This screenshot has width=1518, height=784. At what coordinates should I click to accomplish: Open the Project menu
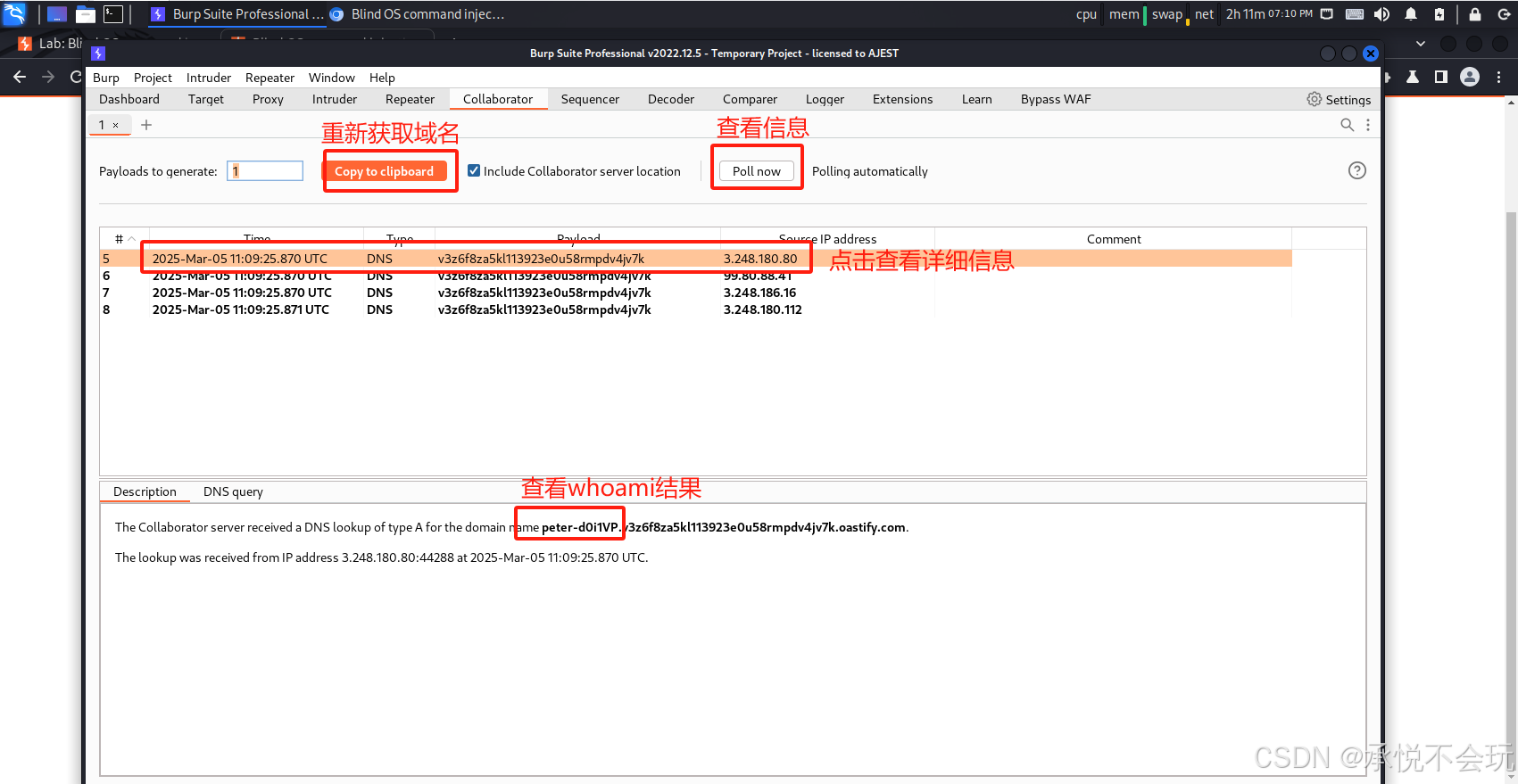153,78
